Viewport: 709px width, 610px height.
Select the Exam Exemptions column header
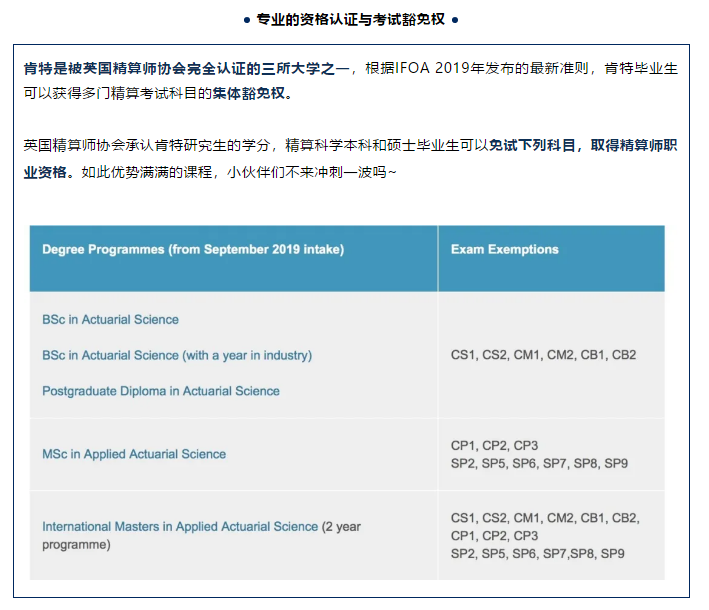pos(505,250)
